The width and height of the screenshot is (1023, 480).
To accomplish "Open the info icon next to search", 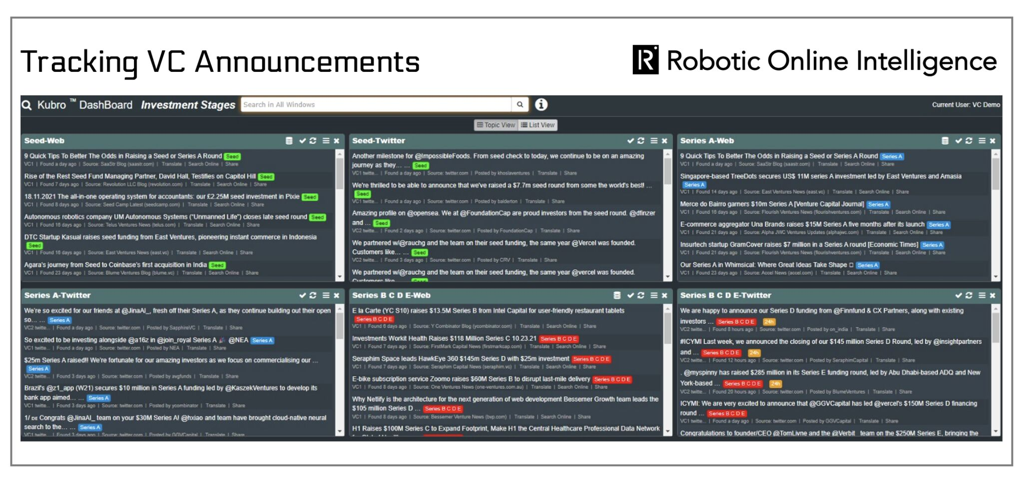I will click(x=541, y=105).
